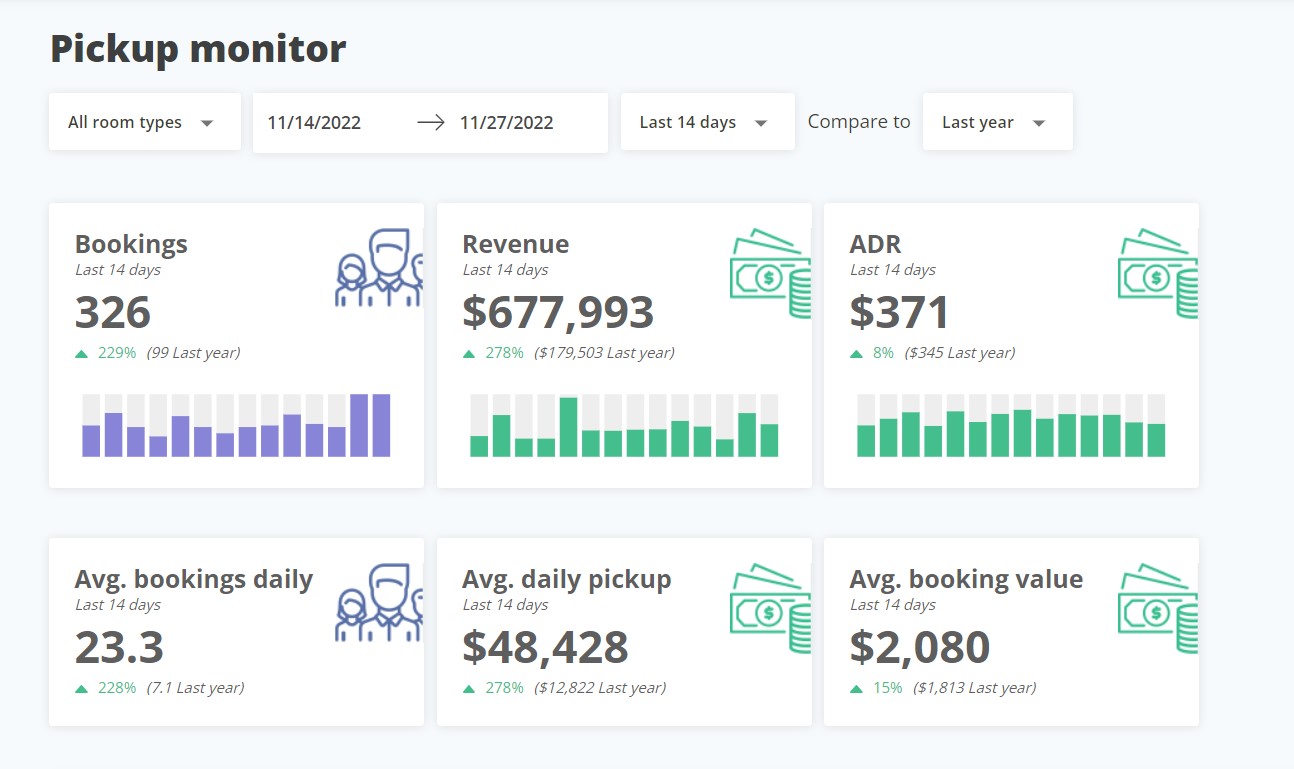Click the green up-arrow beside 229%

coord(82,352)
